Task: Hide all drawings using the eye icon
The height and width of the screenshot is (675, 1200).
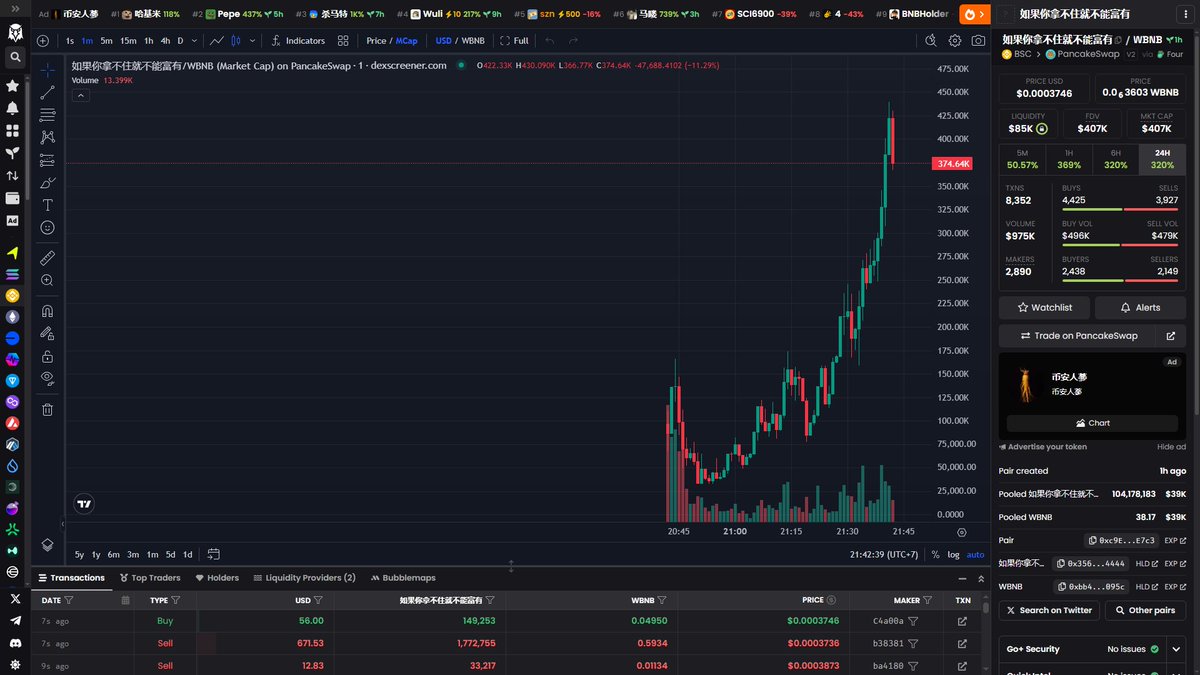Action: [x=47, y=378]
